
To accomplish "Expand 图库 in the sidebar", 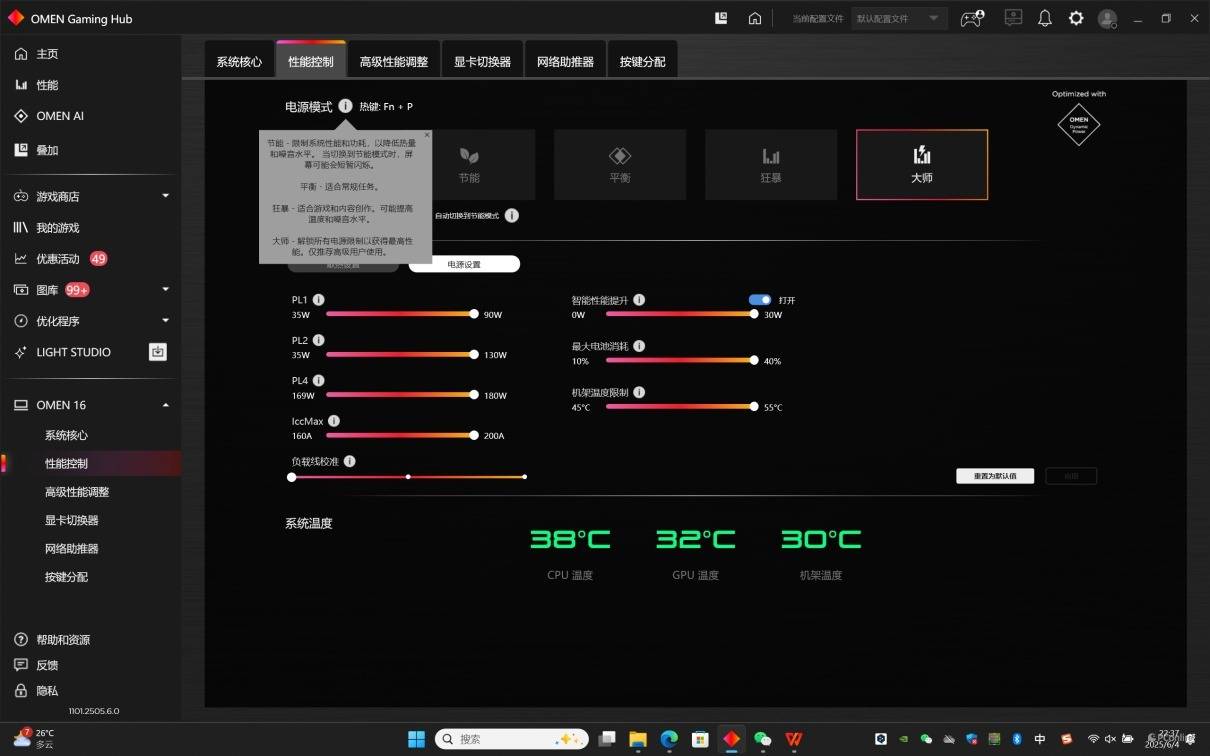I will [x=166, y=290].
